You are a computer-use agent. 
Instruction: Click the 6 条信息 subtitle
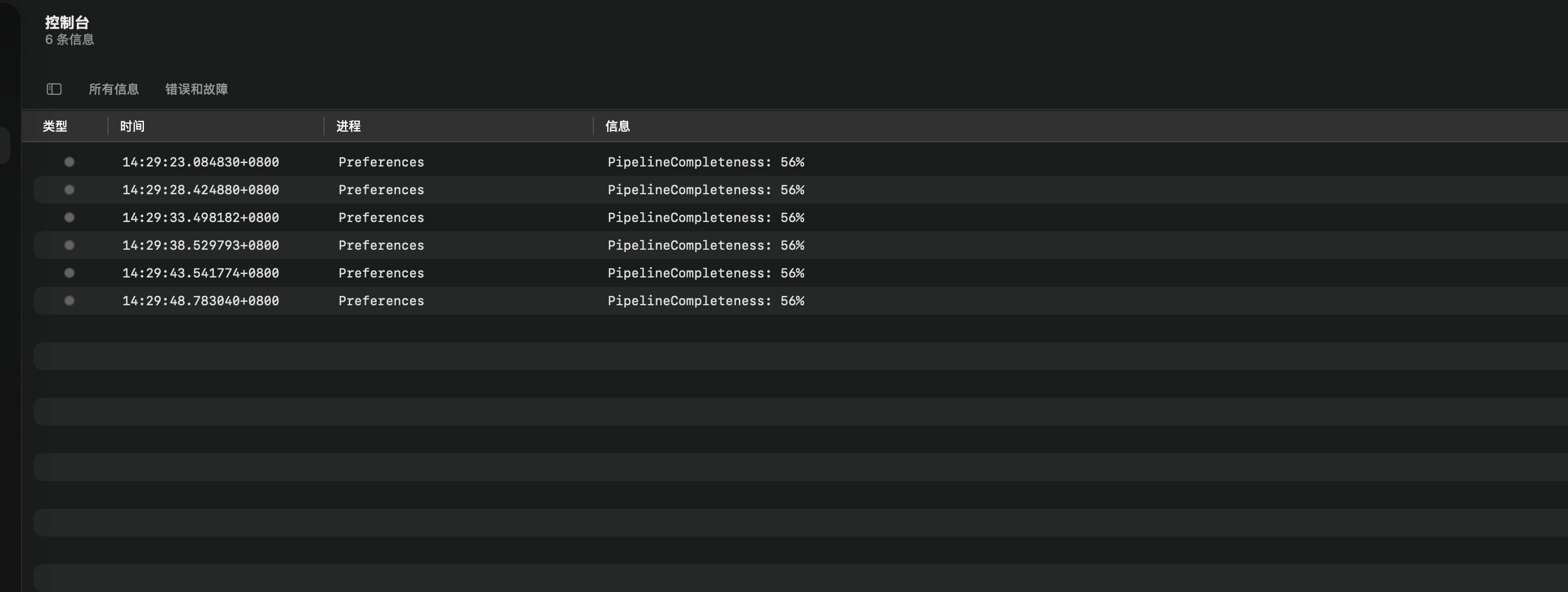(x=69, y=39)
